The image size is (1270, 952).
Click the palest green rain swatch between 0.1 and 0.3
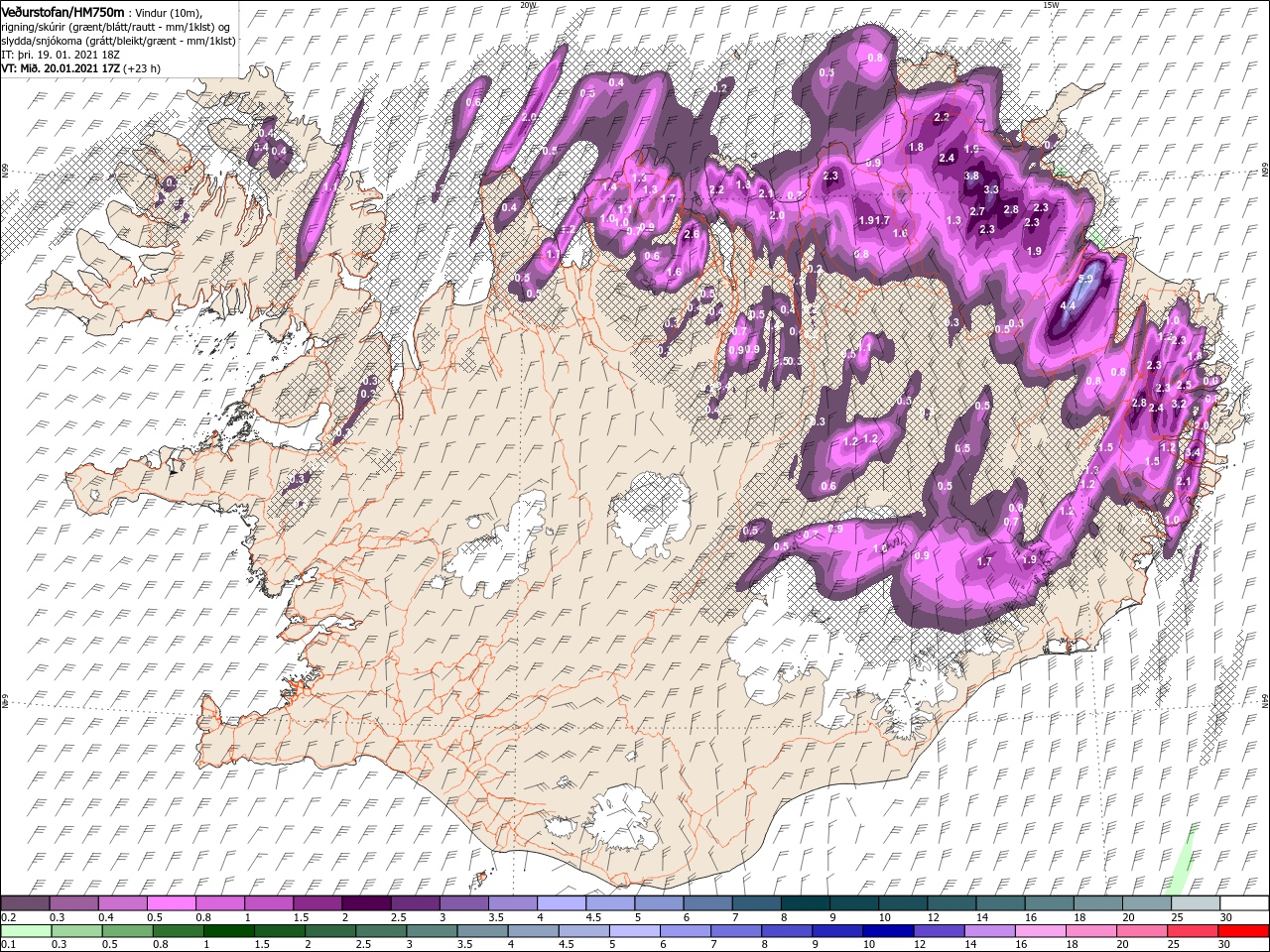click(27, 930)
